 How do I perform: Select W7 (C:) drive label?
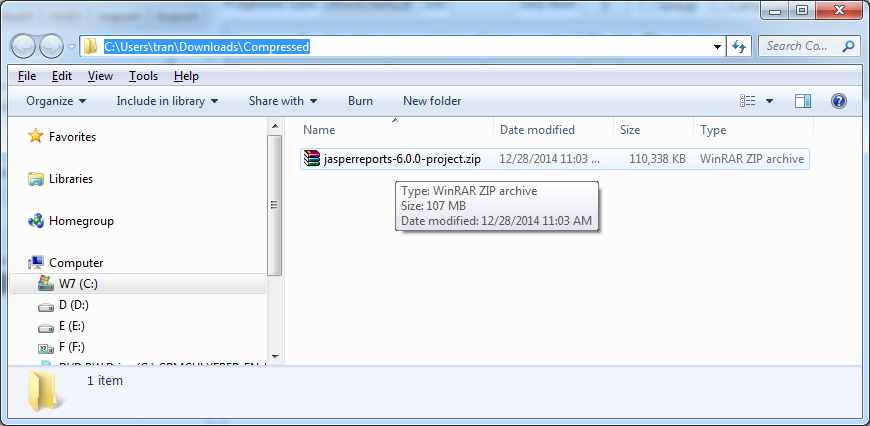click(78, 284)
